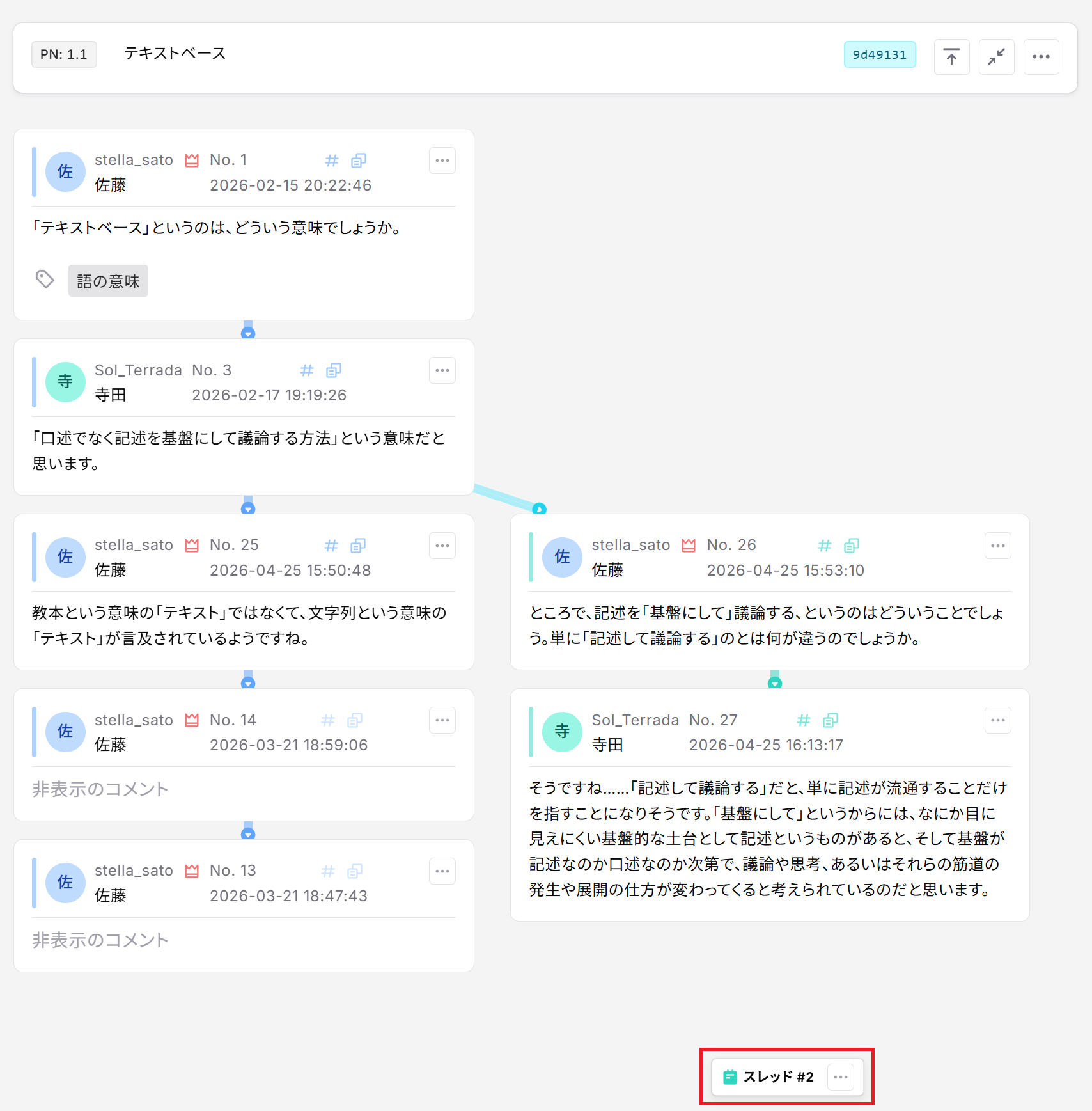Click the tag icon in comment No. 1

(44, 279)
